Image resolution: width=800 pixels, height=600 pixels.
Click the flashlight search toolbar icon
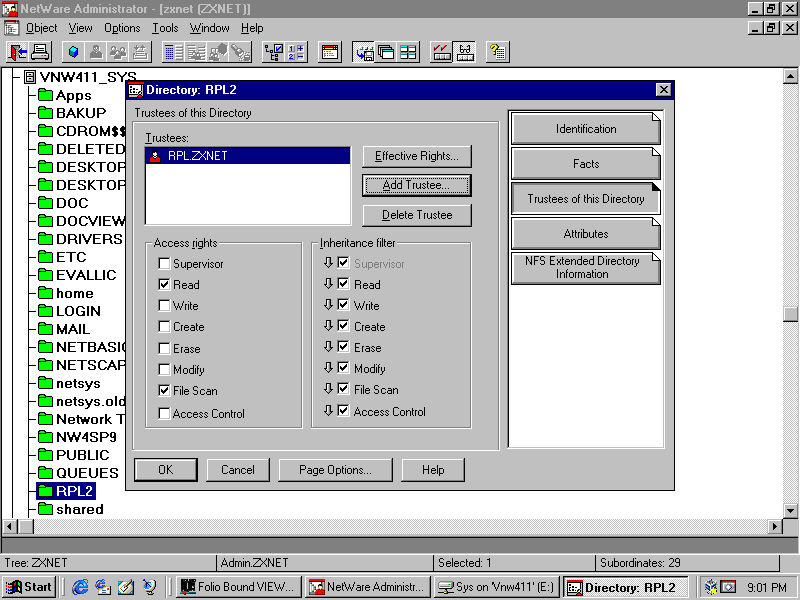tap(241, 52)
